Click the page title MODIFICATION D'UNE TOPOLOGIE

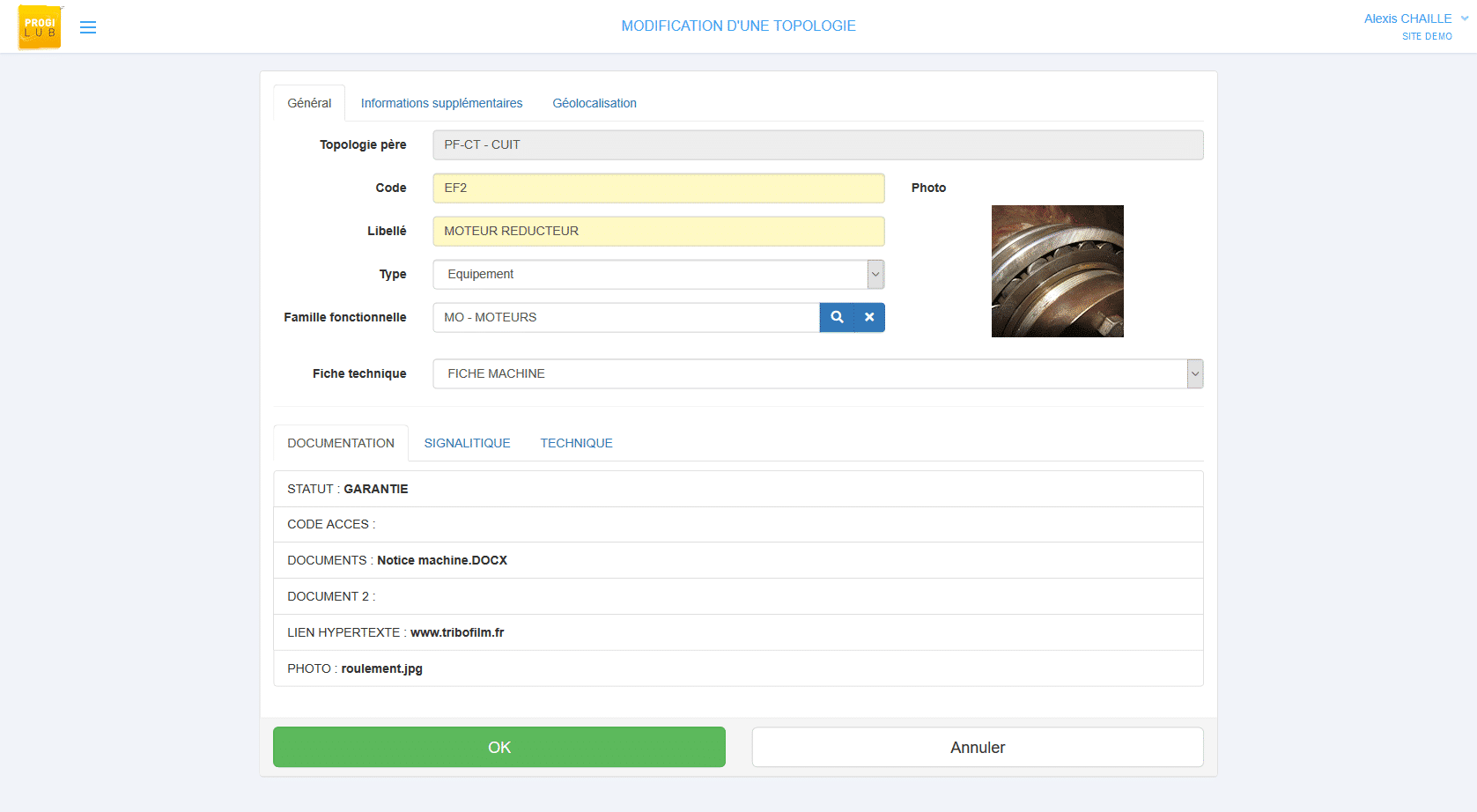pyautogui.click(x=739, y=26)
